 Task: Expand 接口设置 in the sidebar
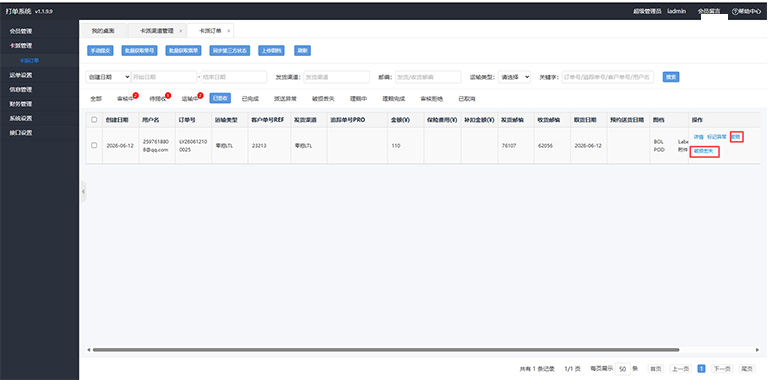[21, 133]
